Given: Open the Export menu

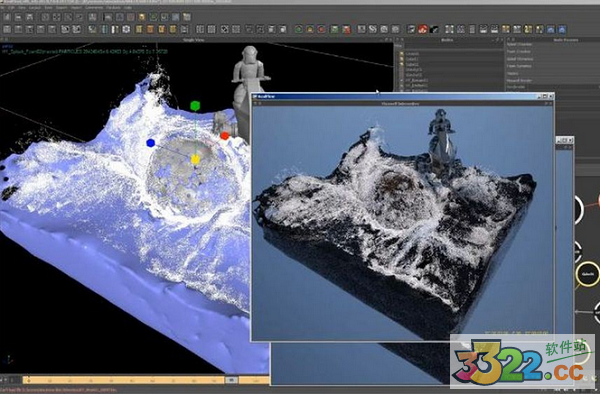Looking at the screenshot, I should pos(61,8).
